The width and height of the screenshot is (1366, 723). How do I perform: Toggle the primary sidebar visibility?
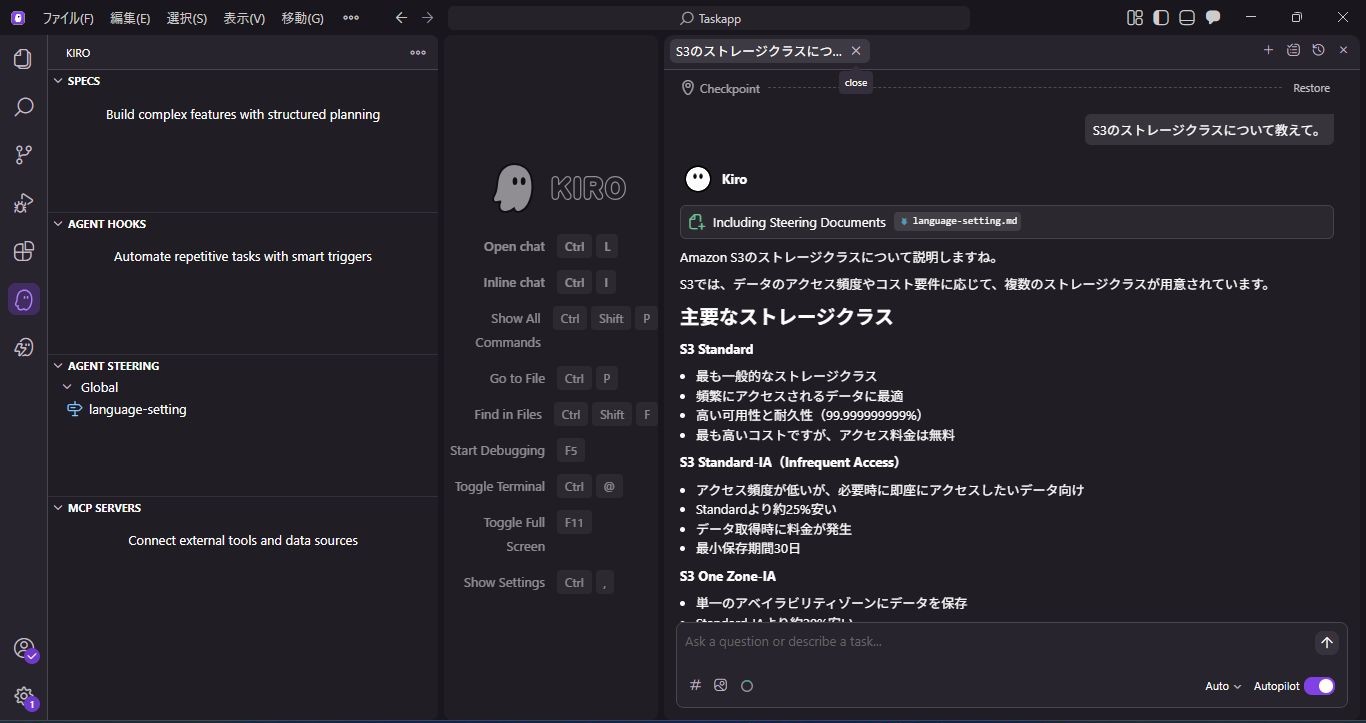coord(1160,17)
